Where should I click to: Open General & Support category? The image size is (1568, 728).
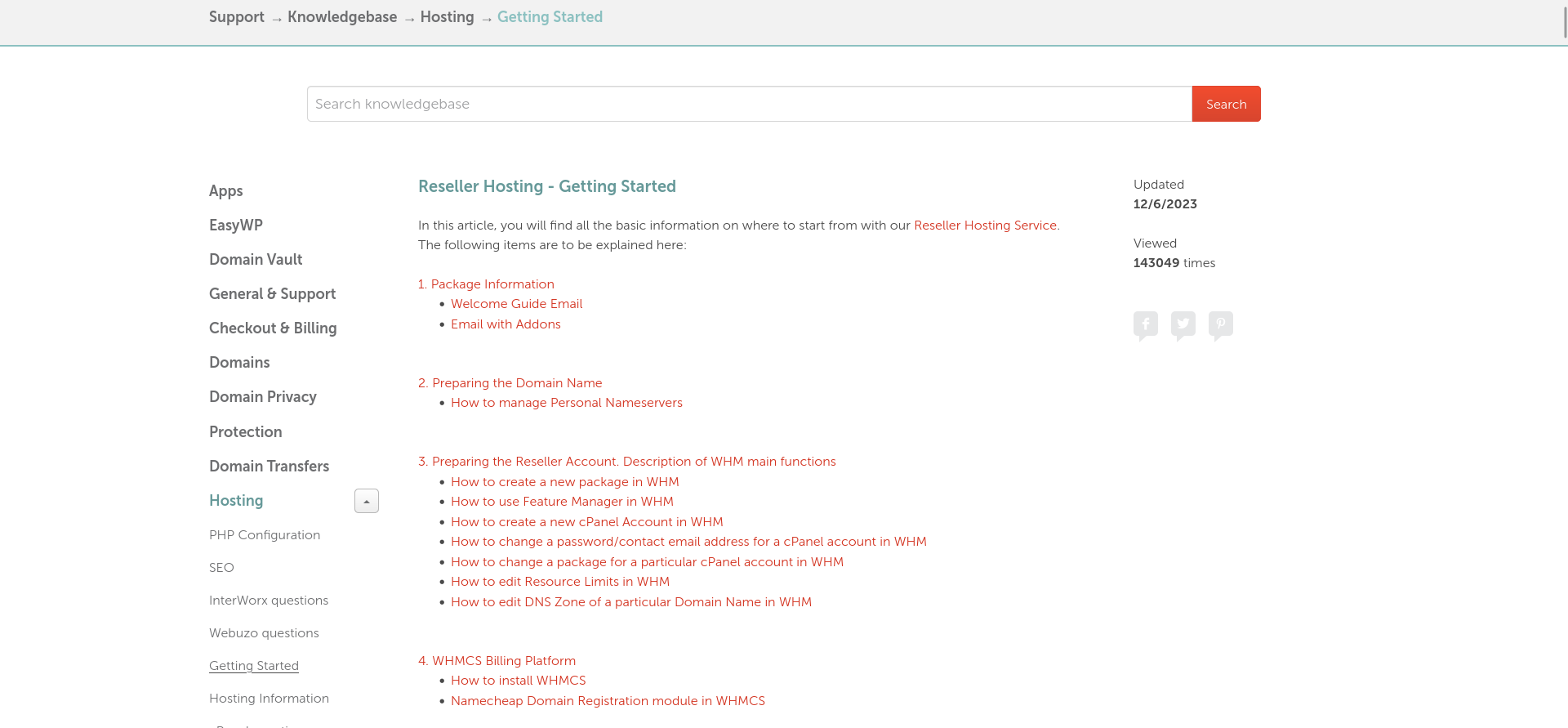pyautogui.click(x=273, y=293)
